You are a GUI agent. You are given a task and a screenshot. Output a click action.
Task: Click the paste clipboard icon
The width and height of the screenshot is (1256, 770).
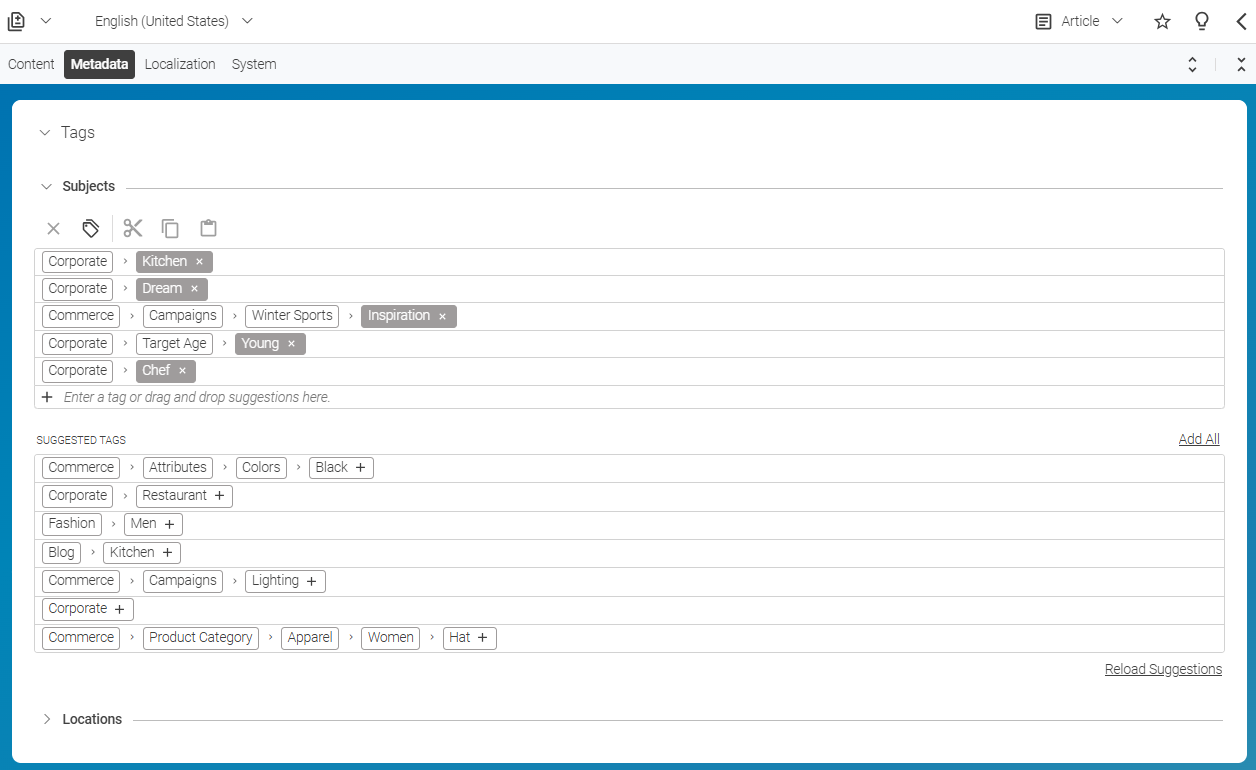point(208,229)
